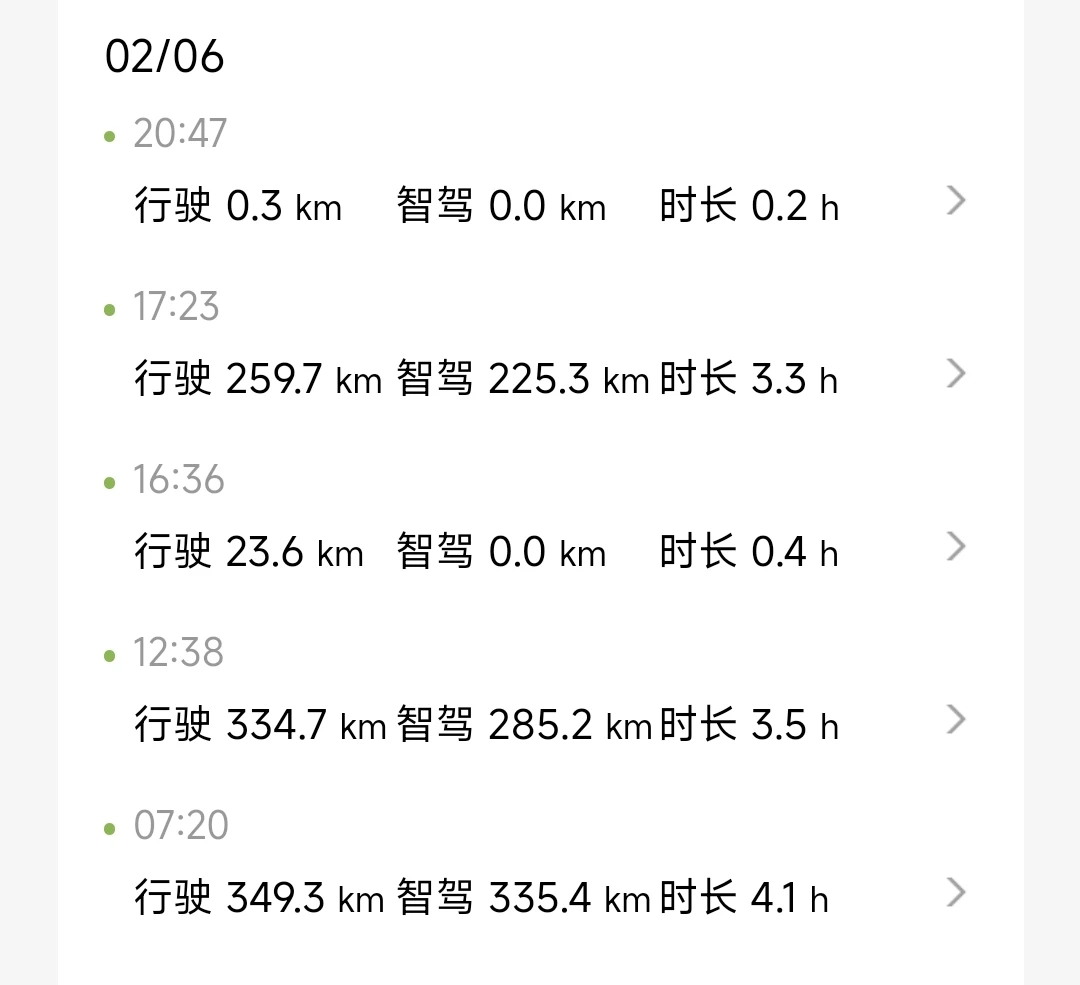Click the chevron beside the 16:36 trip
Viewport: 1080px width, 985px height.
coord(956,546)
